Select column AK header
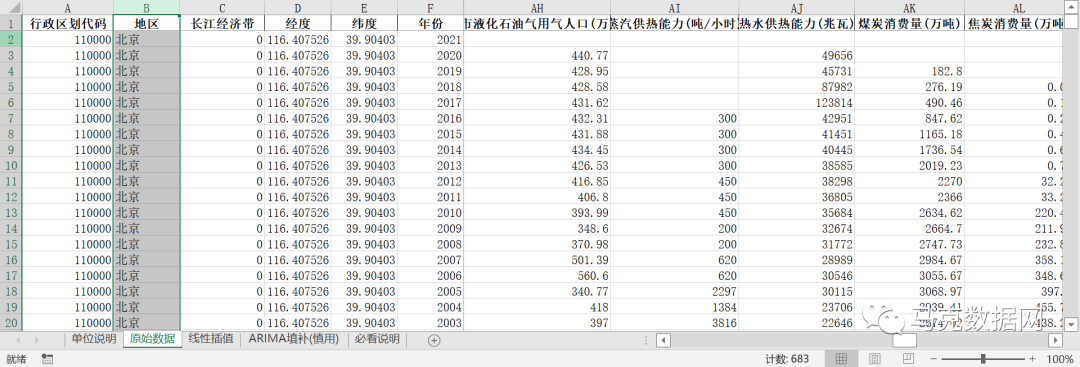The height and width of the screenshot is (367, 1080). tap(910, 8)
